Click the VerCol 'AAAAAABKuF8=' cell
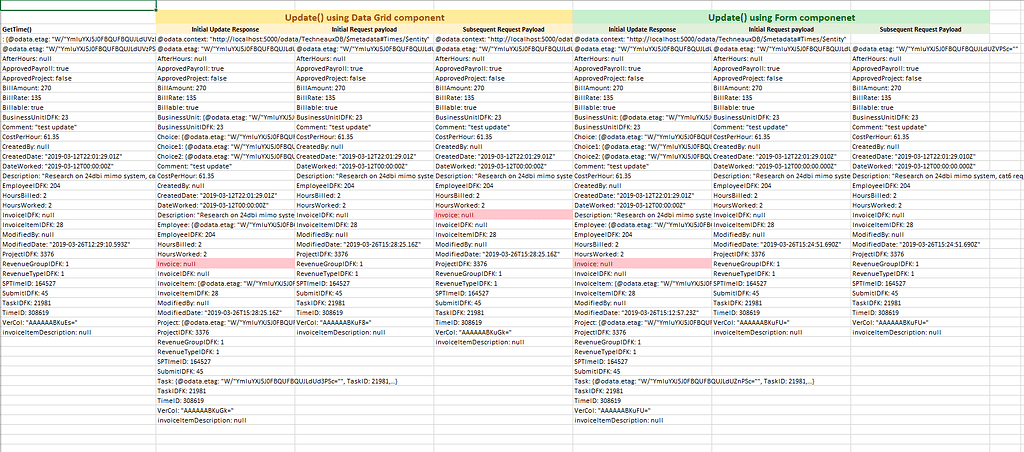 [x=364, y=322]
